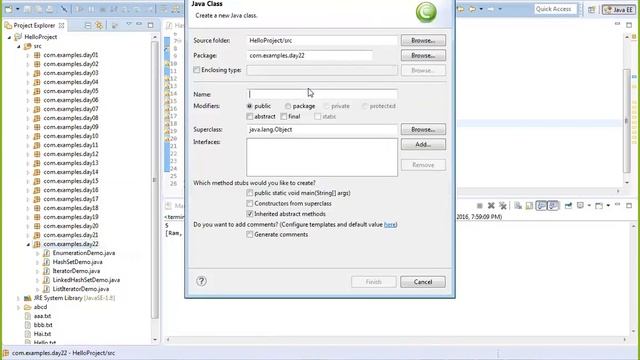Toggle Show Console on standard out

(x=541, y=206)
